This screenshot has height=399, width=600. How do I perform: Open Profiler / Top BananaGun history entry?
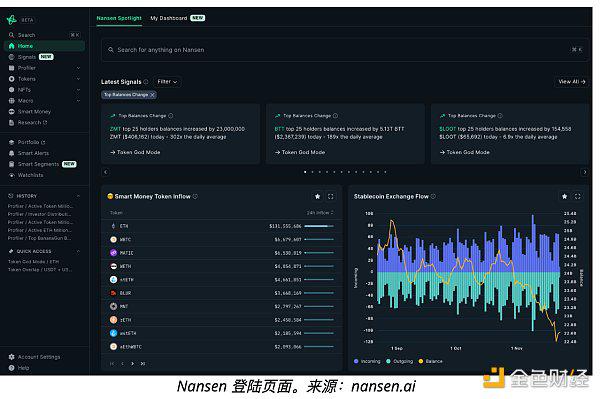pyautogui.click(x=39, y=238)
